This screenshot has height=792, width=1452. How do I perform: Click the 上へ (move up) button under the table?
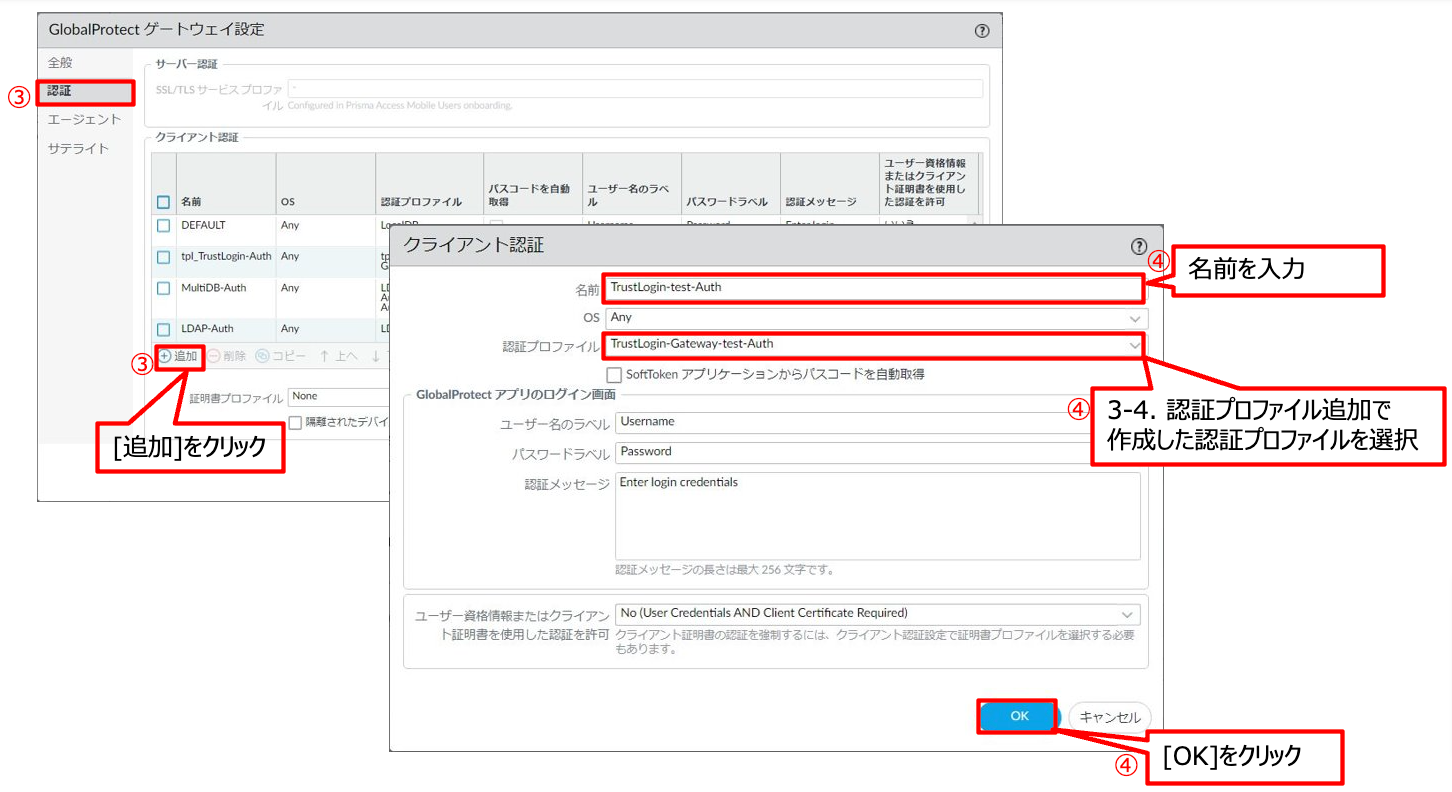click(x=339, y=356)
